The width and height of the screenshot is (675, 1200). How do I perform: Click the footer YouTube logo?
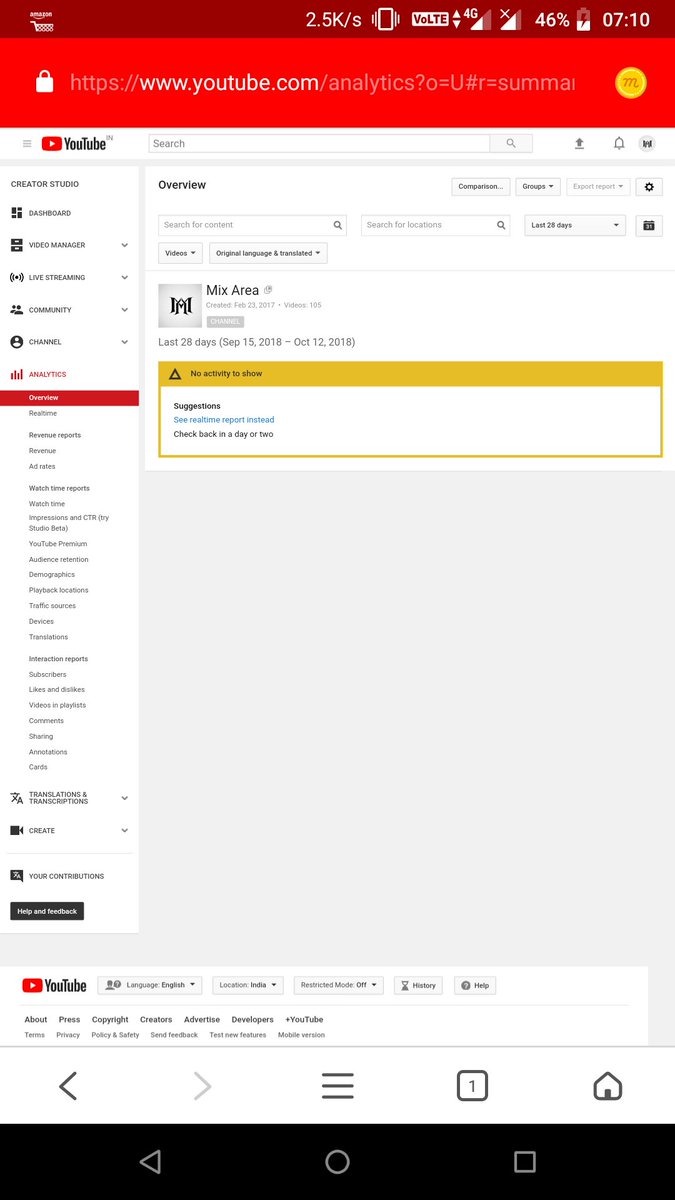(54, 986)
